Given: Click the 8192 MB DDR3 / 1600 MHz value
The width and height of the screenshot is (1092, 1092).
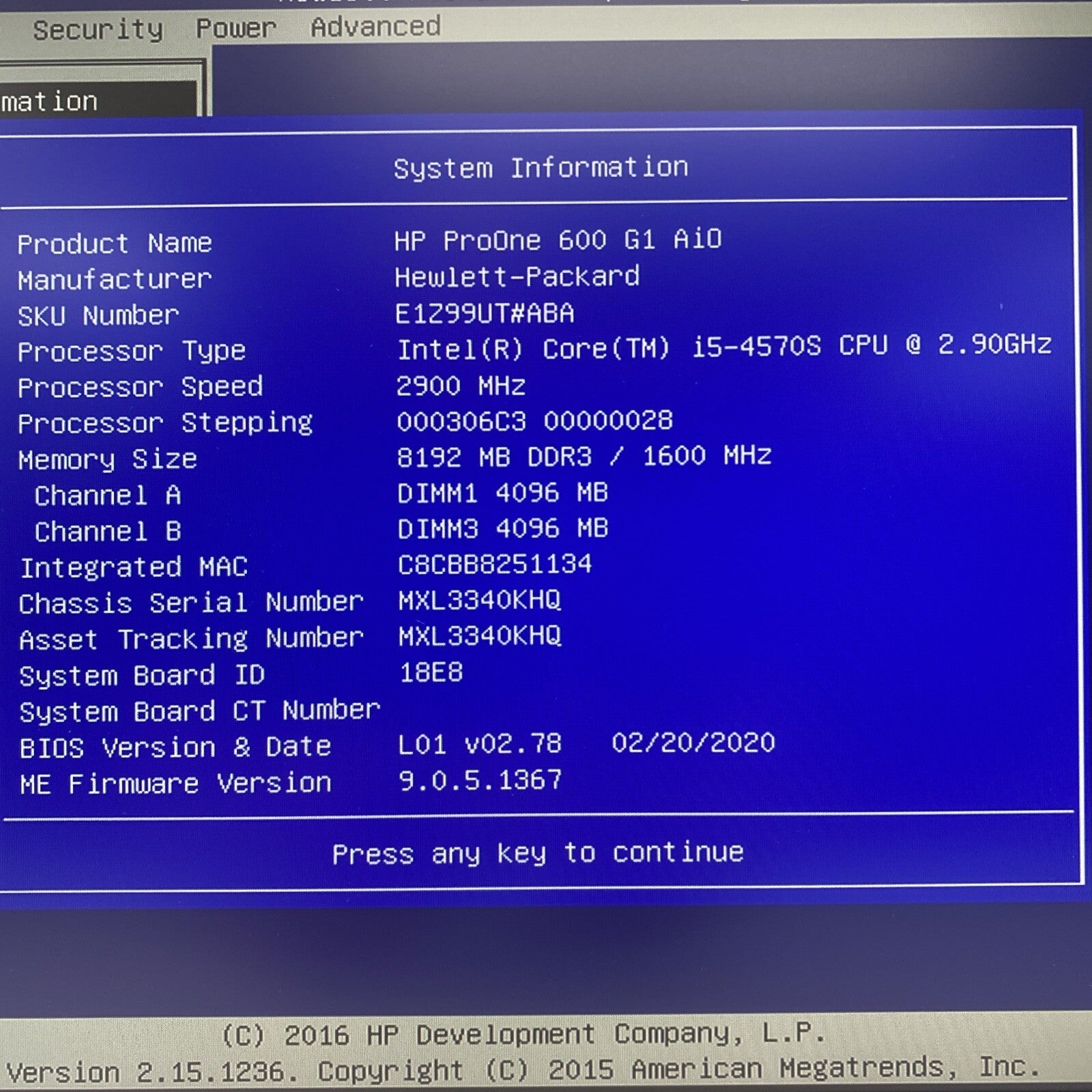Looking at the screenshot, I should (584, 456).
